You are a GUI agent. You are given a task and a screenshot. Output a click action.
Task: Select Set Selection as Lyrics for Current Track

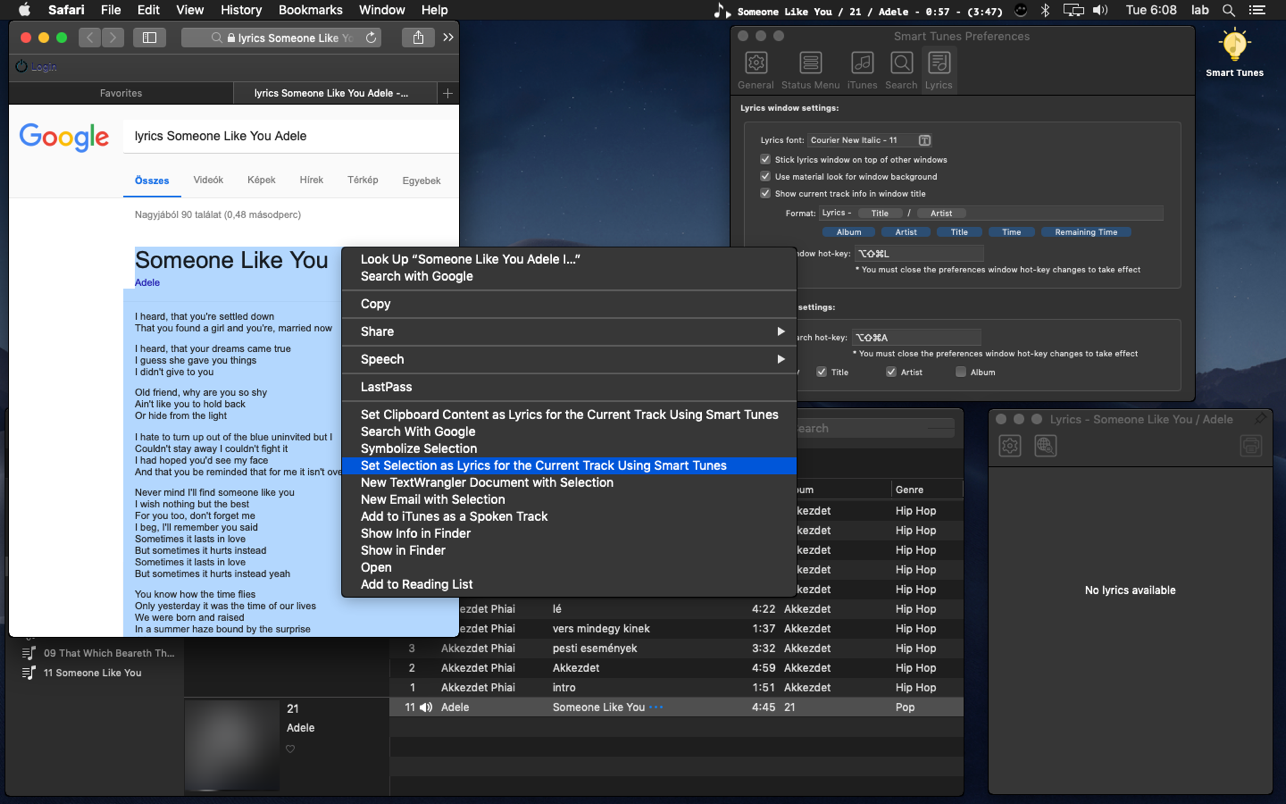click(x=569, y=466)
